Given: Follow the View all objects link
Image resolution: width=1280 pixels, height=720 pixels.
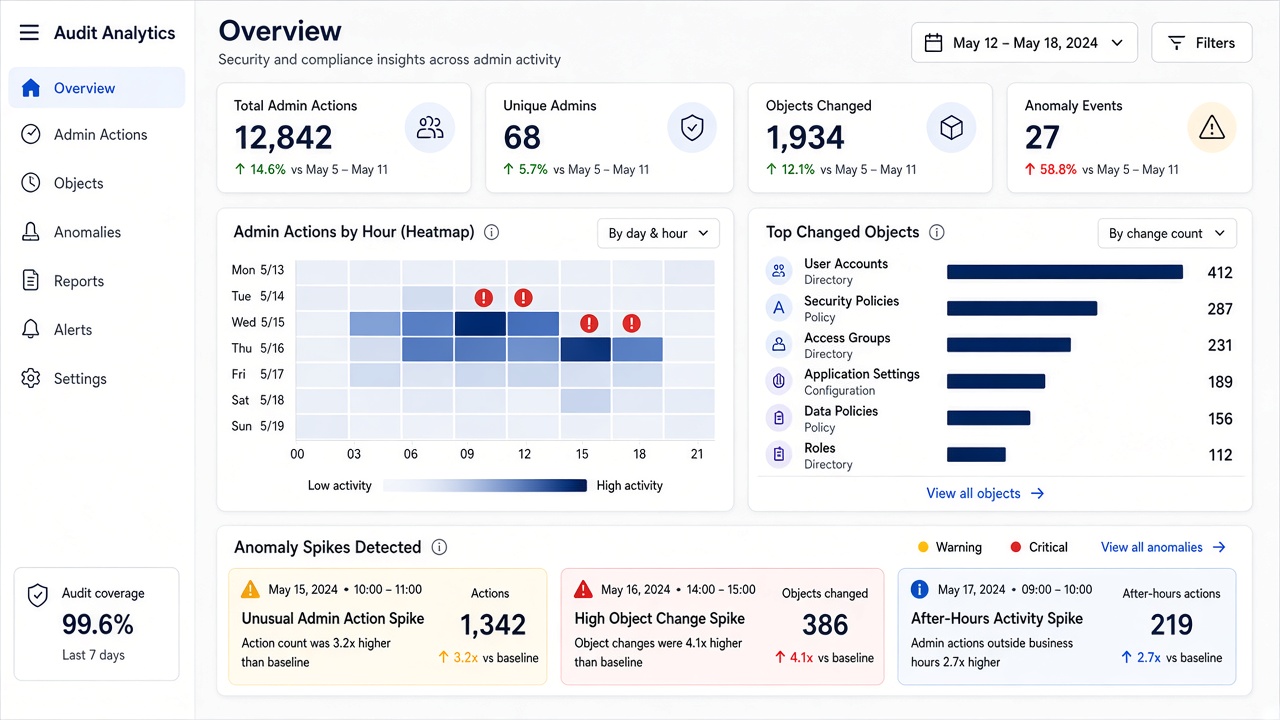Looking at the screenshot, I should 985,493.
